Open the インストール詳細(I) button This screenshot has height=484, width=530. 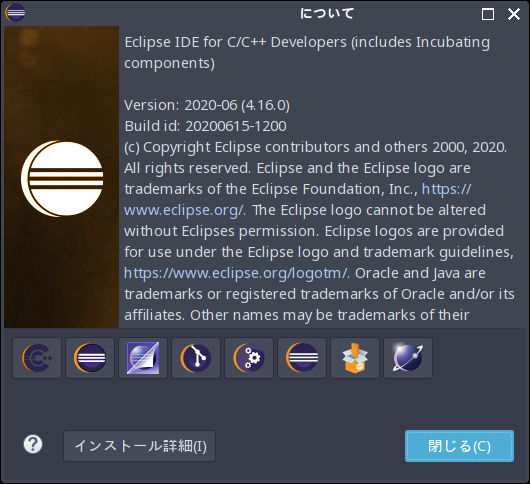(139, 446)
